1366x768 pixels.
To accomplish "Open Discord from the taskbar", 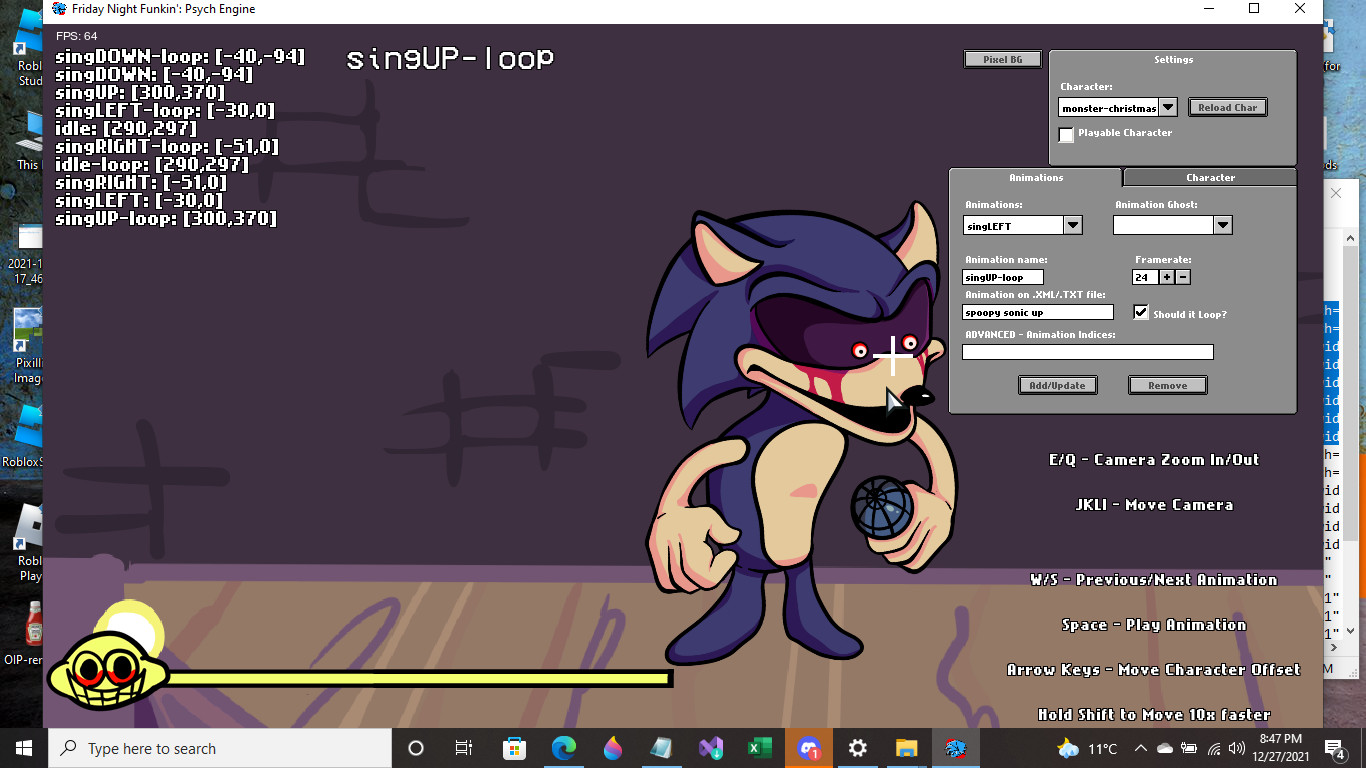I will pyautogui.click(x=809, y=748).
